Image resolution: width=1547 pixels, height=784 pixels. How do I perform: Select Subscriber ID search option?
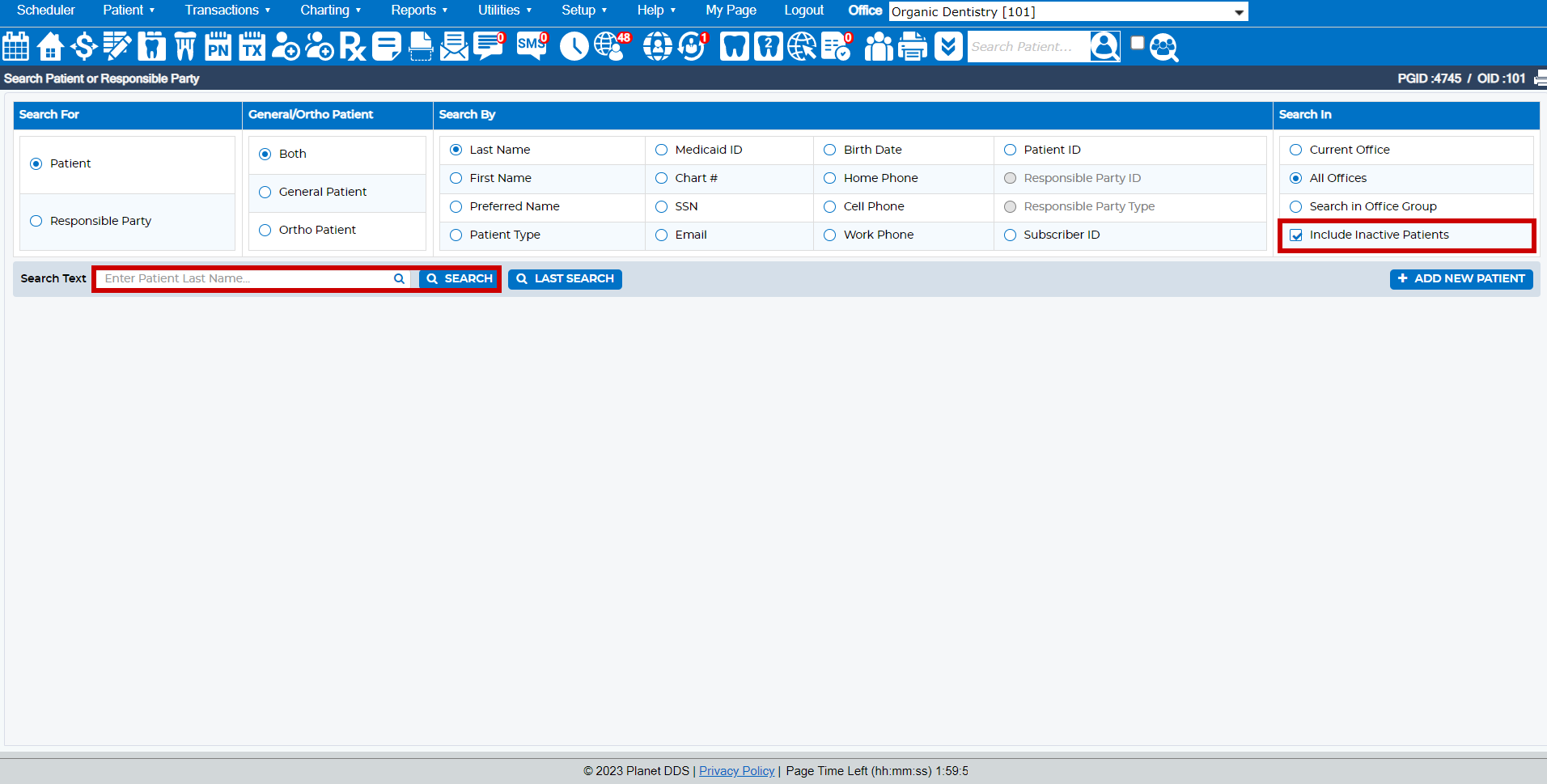[x=1010, y=235]
